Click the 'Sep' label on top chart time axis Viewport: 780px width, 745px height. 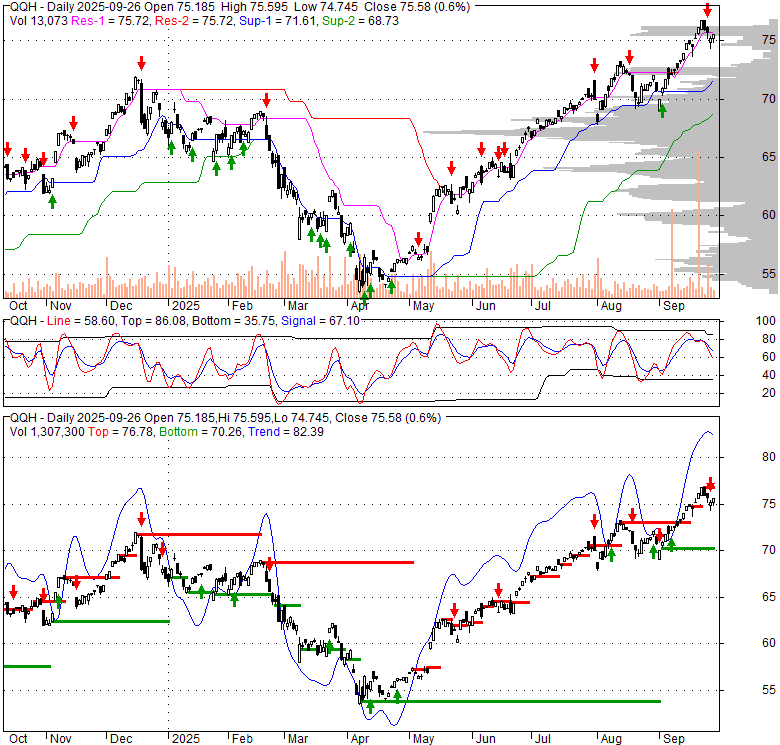coord(674,306)
